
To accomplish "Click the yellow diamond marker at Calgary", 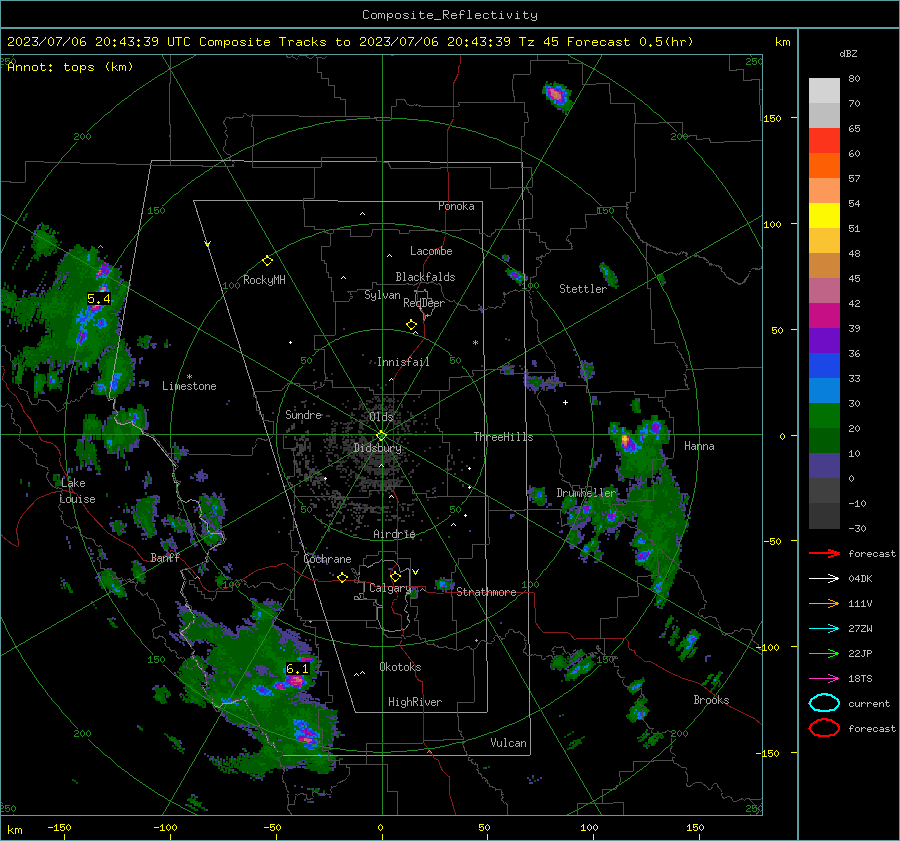I will click(x=395, y=576).
